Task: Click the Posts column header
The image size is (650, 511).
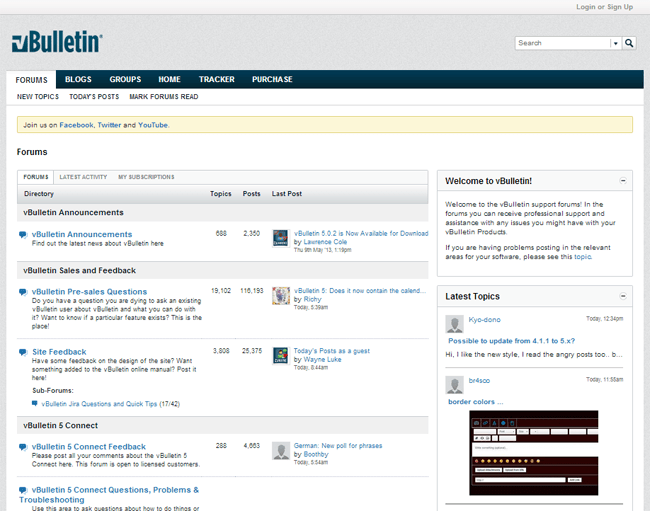Action: [252, 194]
